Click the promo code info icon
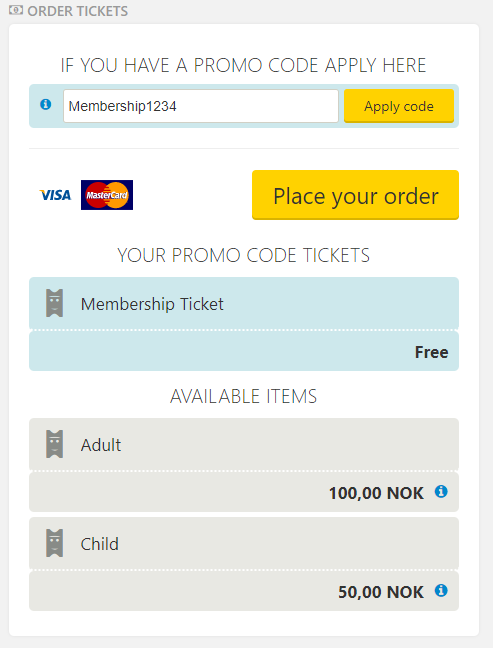493x648 pixels. [45, 105]
